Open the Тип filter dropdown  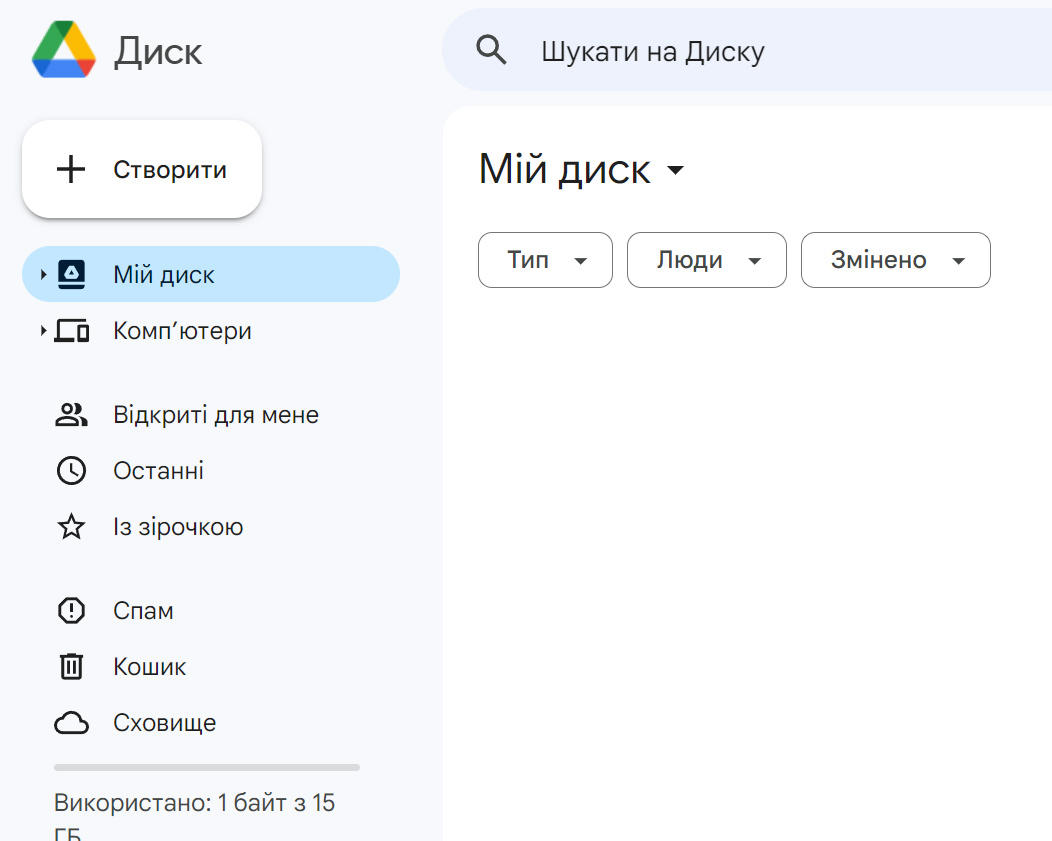coord(545,260)
